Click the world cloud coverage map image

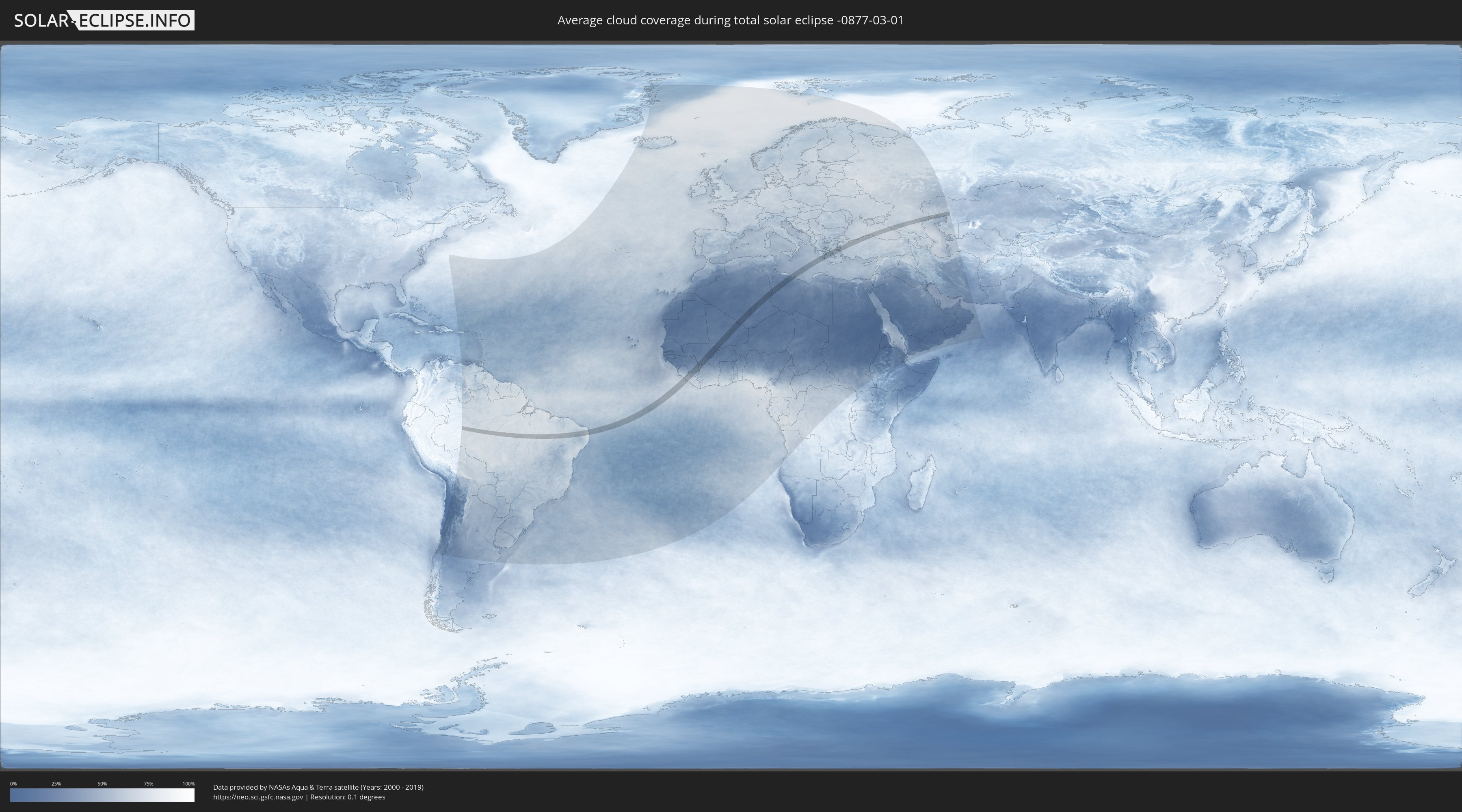point(731,407)
